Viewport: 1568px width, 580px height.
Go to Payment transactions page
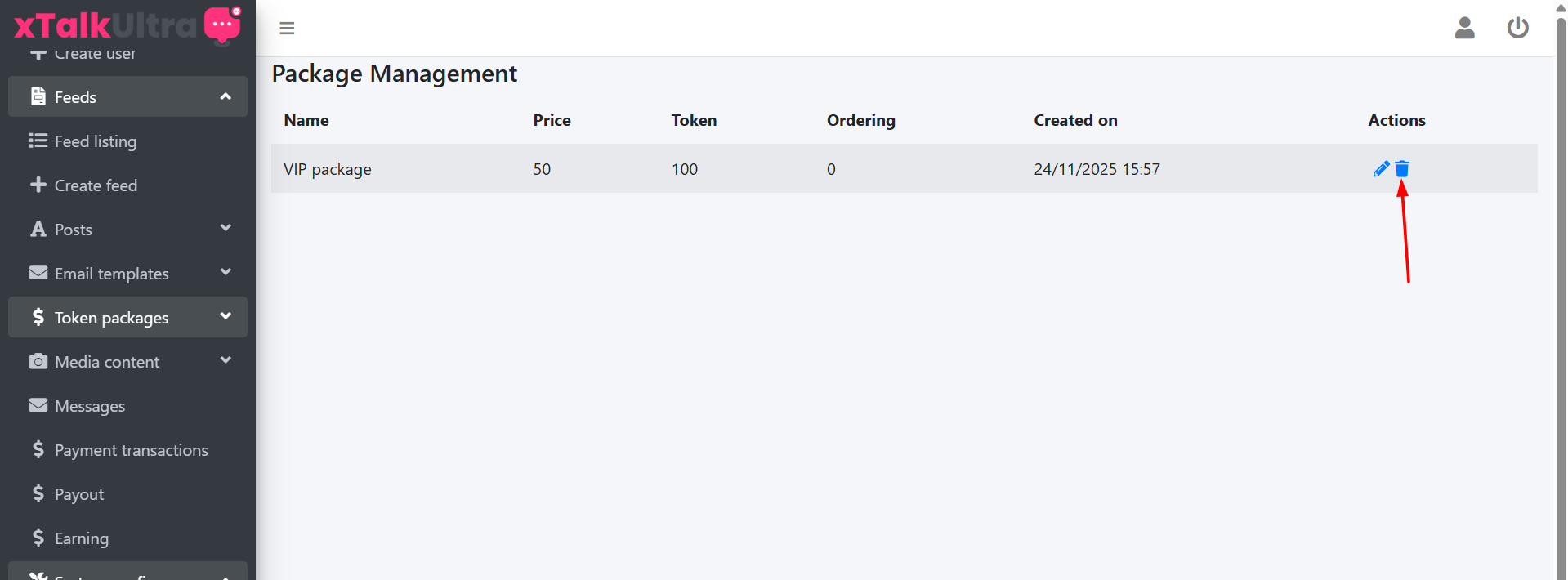click(x=131, y=450)
